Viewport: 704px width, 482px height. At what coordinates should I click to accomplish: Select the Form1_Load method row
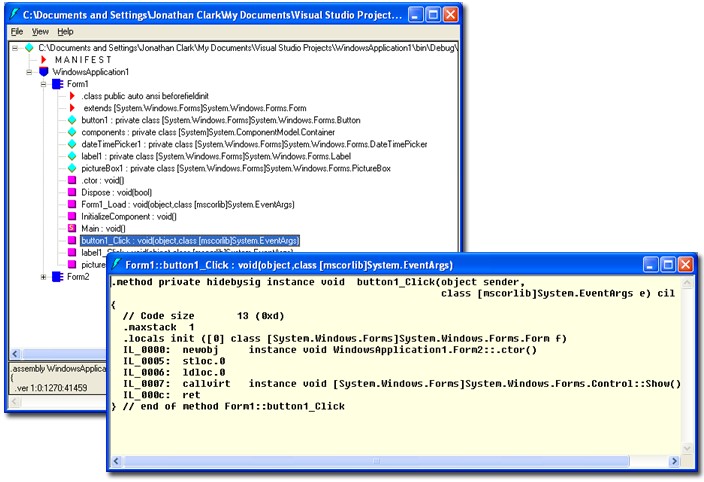(188, 205)
